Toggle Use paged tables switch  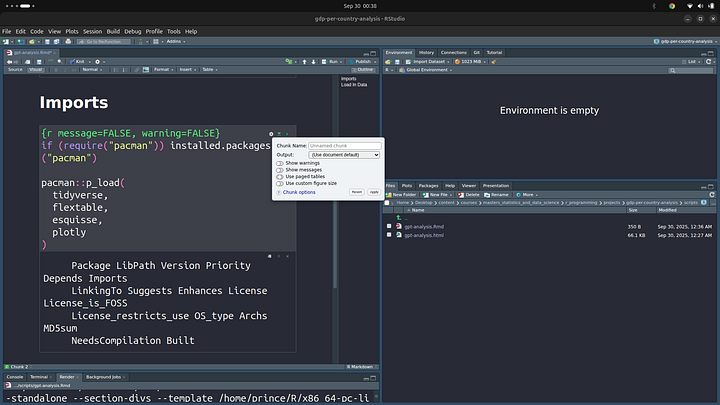click(x=280, y=177)
